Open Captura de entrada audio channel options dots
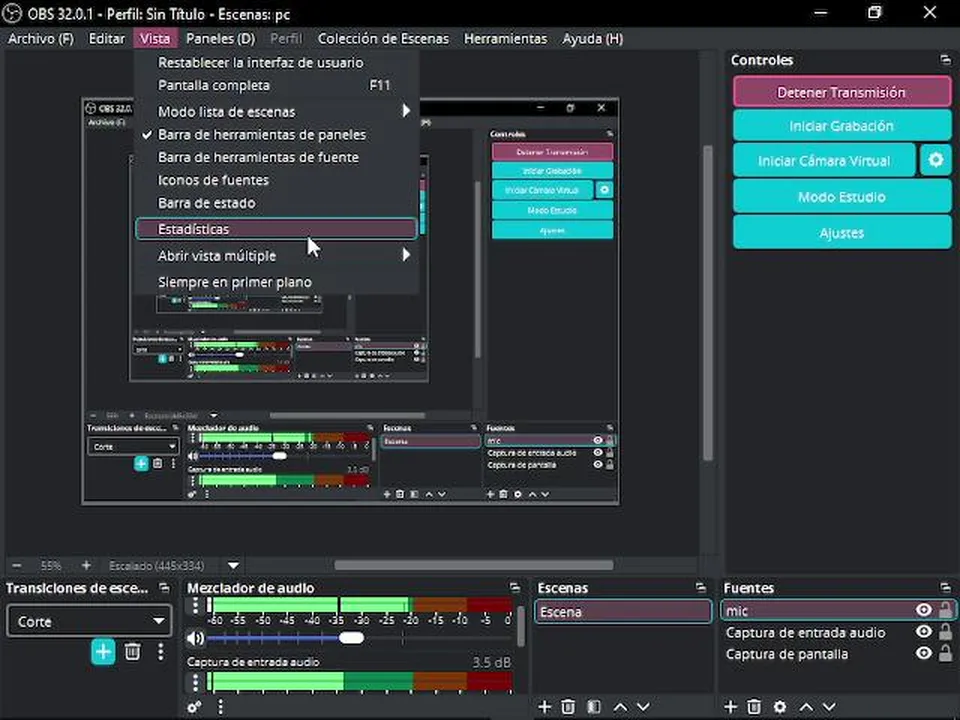 coord(195,681)
